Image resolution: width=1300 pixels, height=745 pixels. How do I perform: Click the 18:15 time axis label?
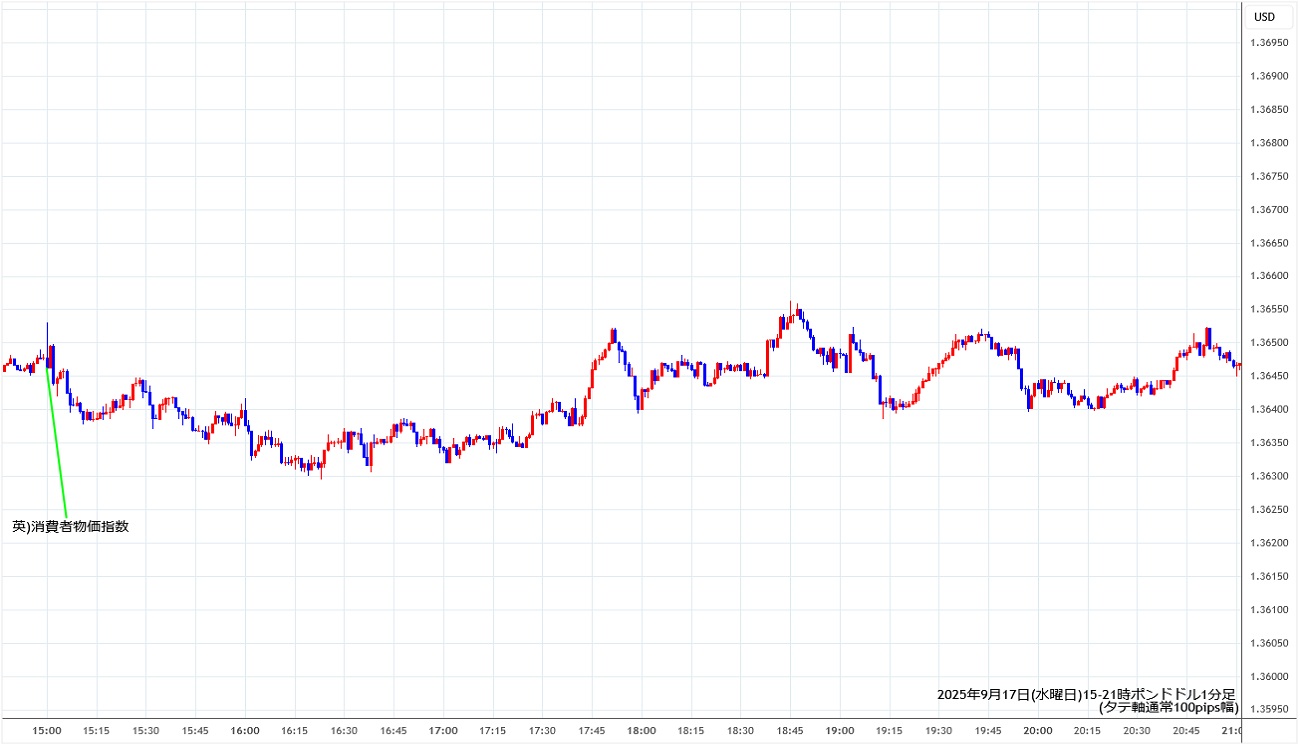point(690,731)
